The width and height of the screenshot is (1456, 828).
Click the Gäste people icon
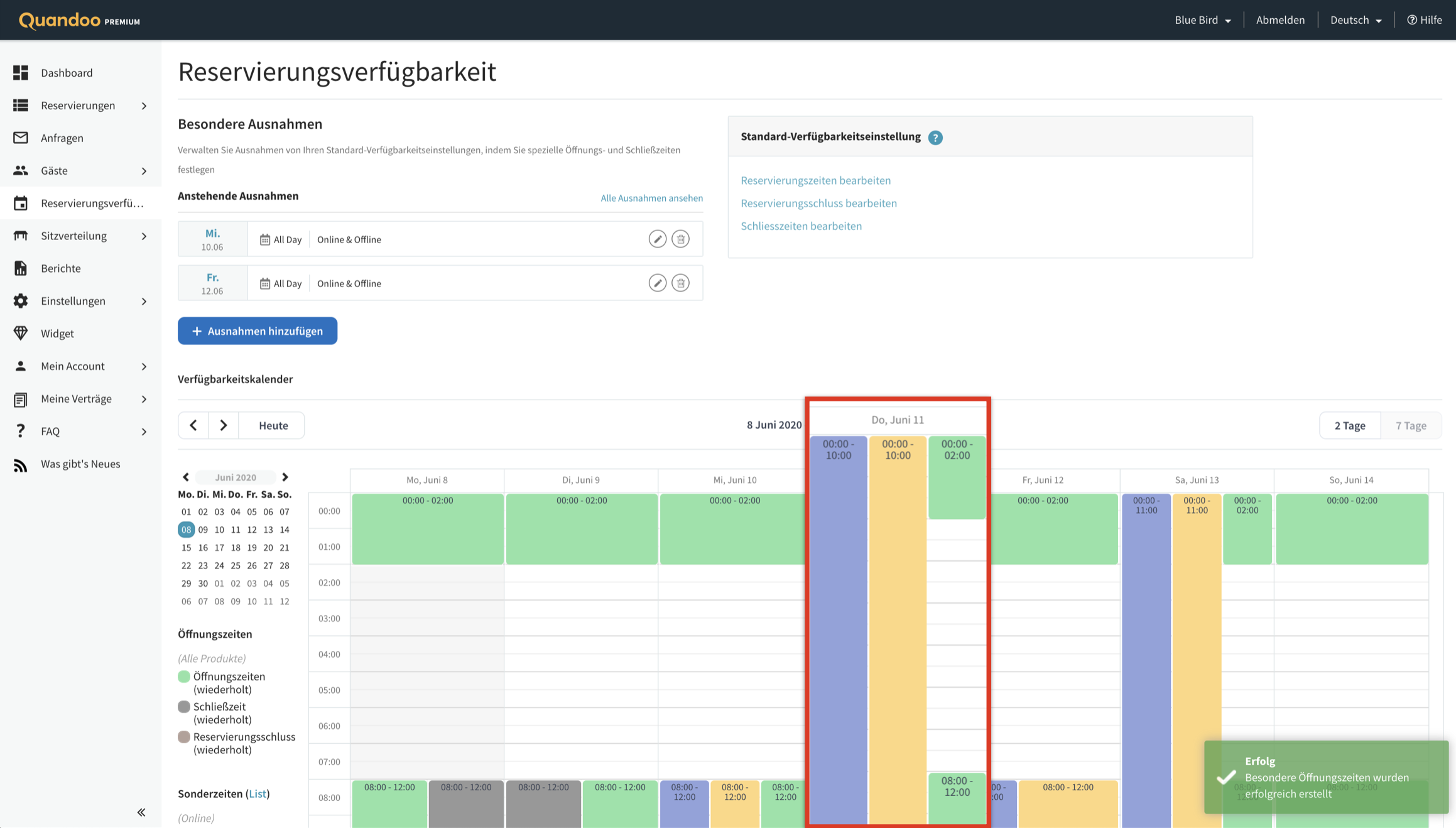click(21, 170)
